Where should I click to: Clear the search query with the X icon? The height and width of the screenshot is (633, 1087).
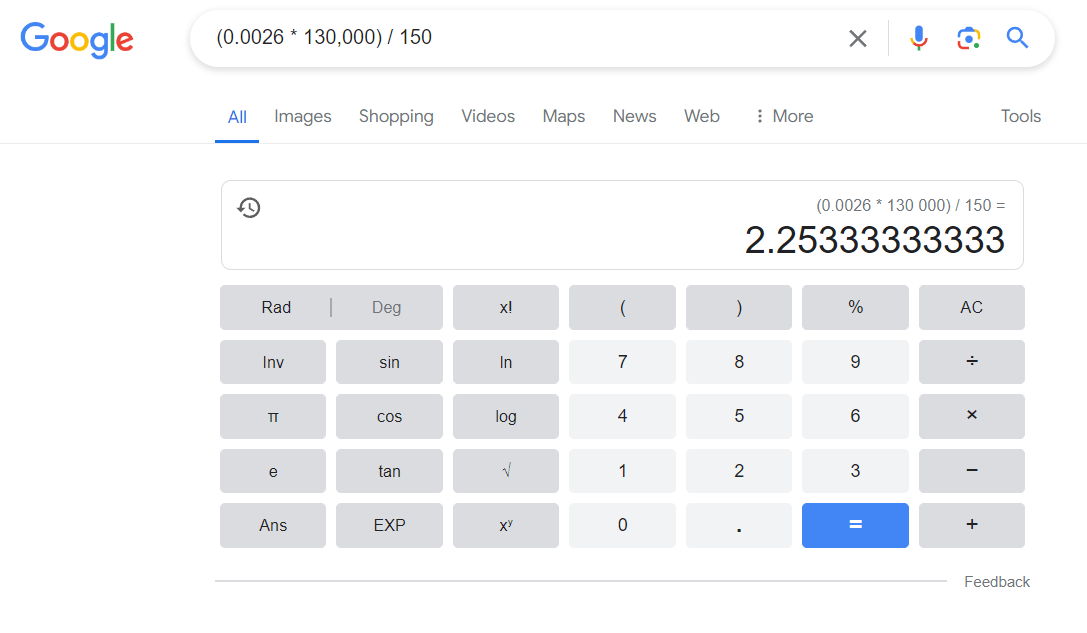click(x=858, y=38)
